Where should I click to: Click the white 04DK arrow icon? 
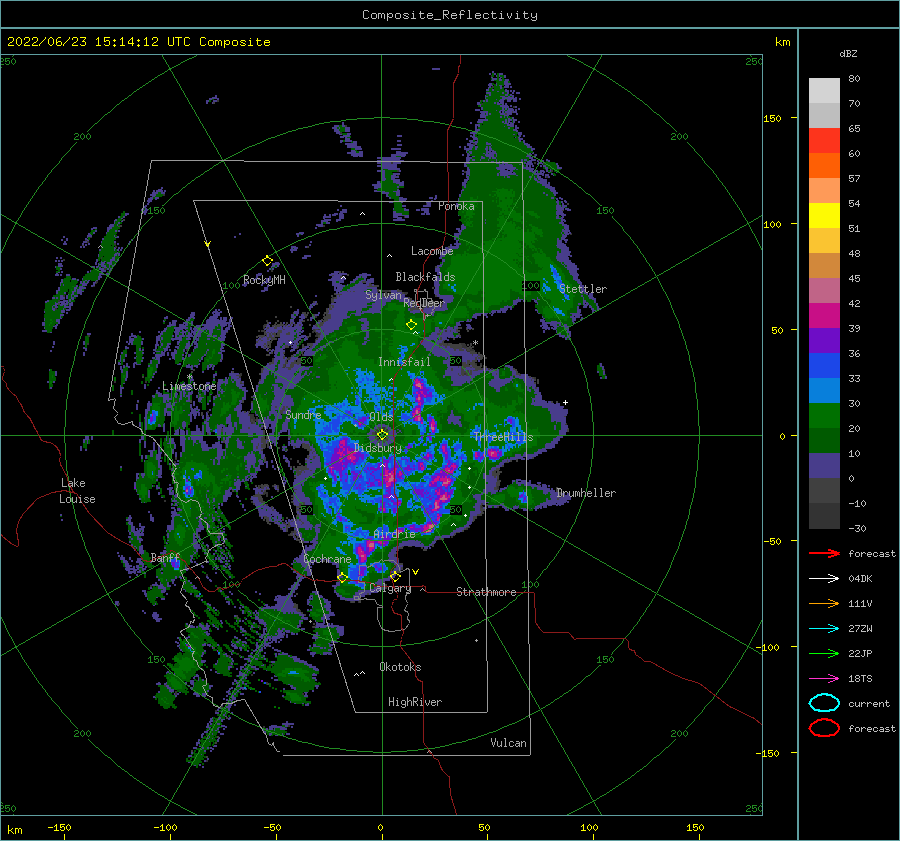coord(824,579)
